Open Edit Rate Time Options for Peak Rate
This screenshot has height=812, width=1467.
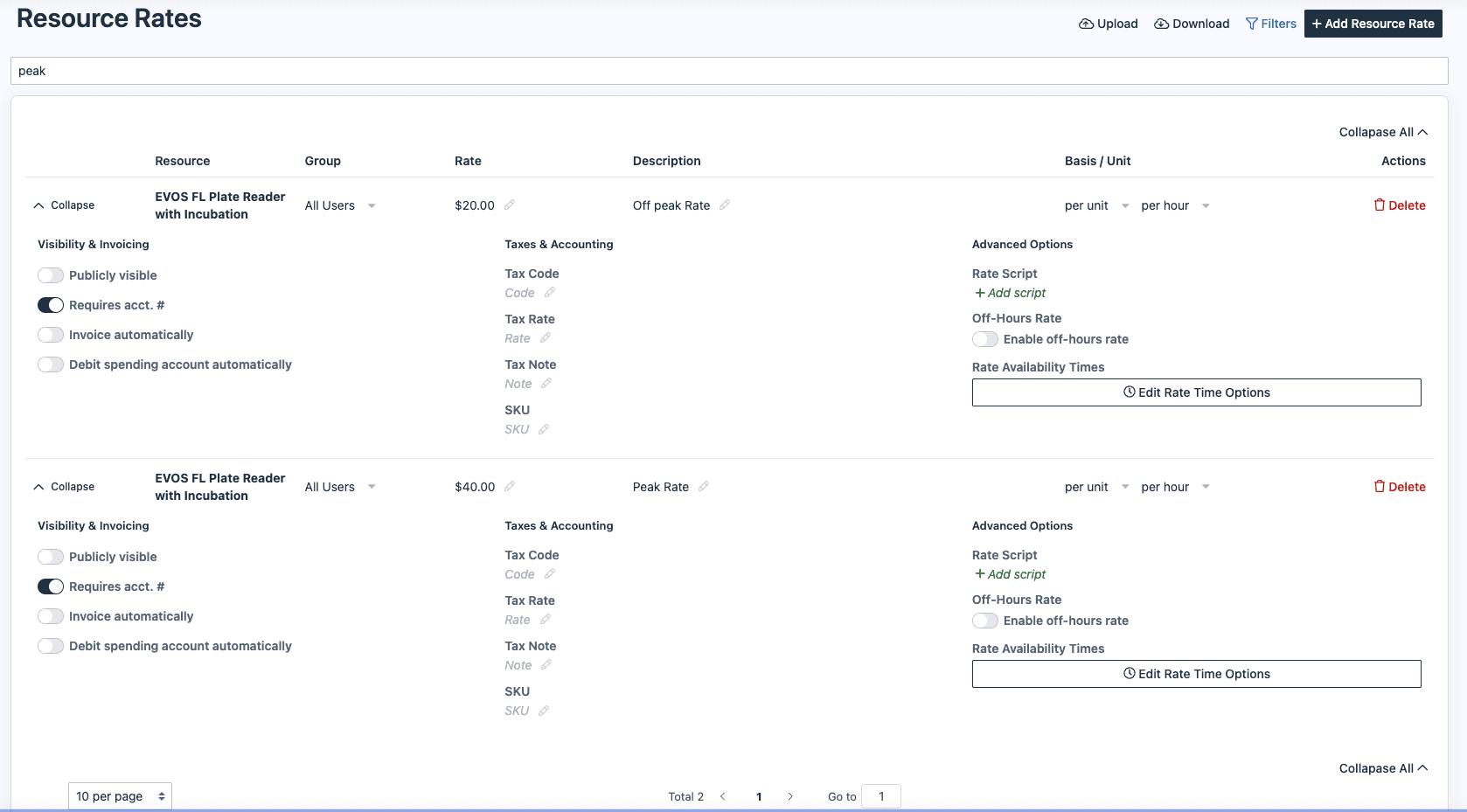point(1196,674)
